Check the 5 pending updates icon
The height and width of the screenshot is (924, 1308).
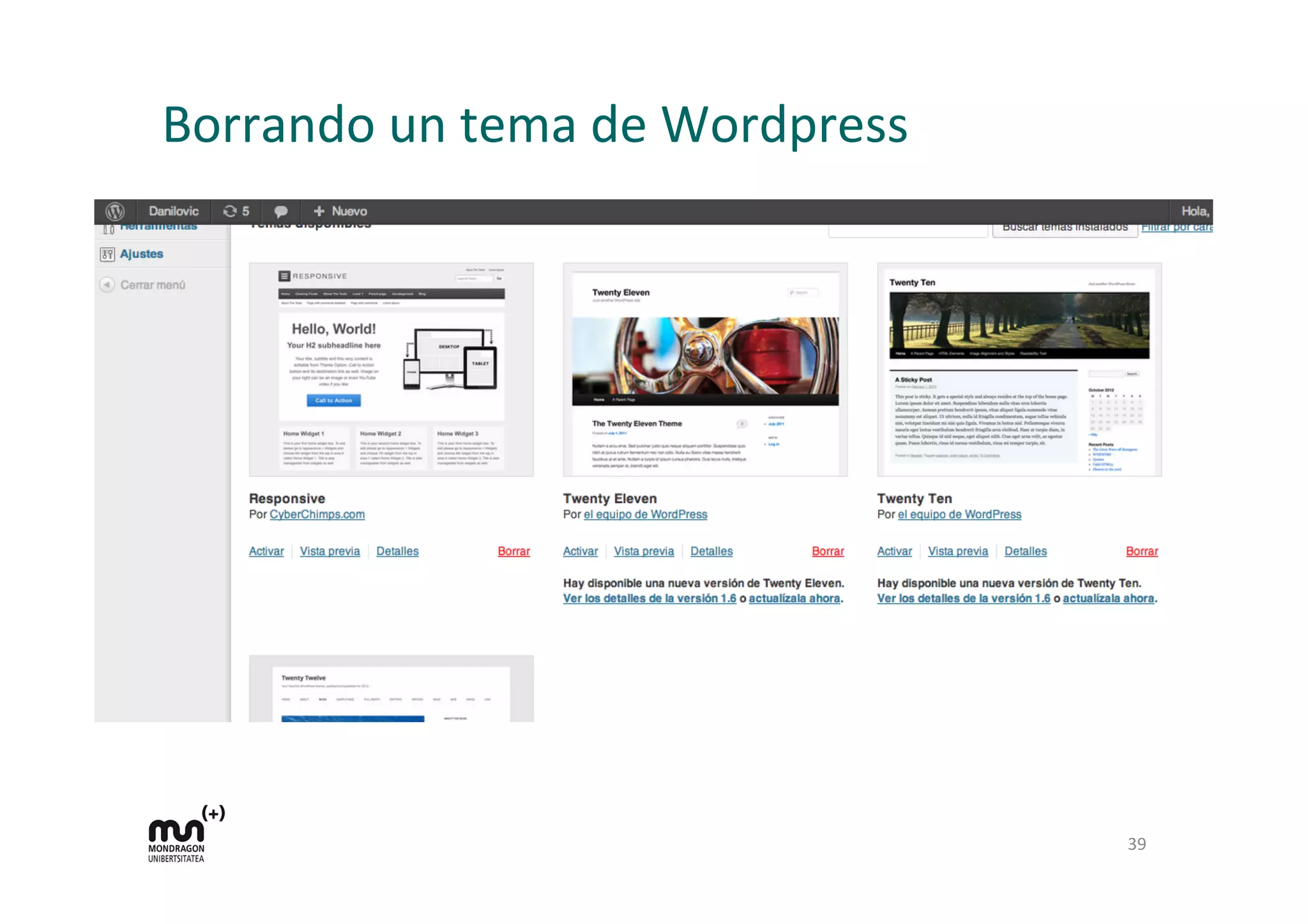tap(236, 211)
